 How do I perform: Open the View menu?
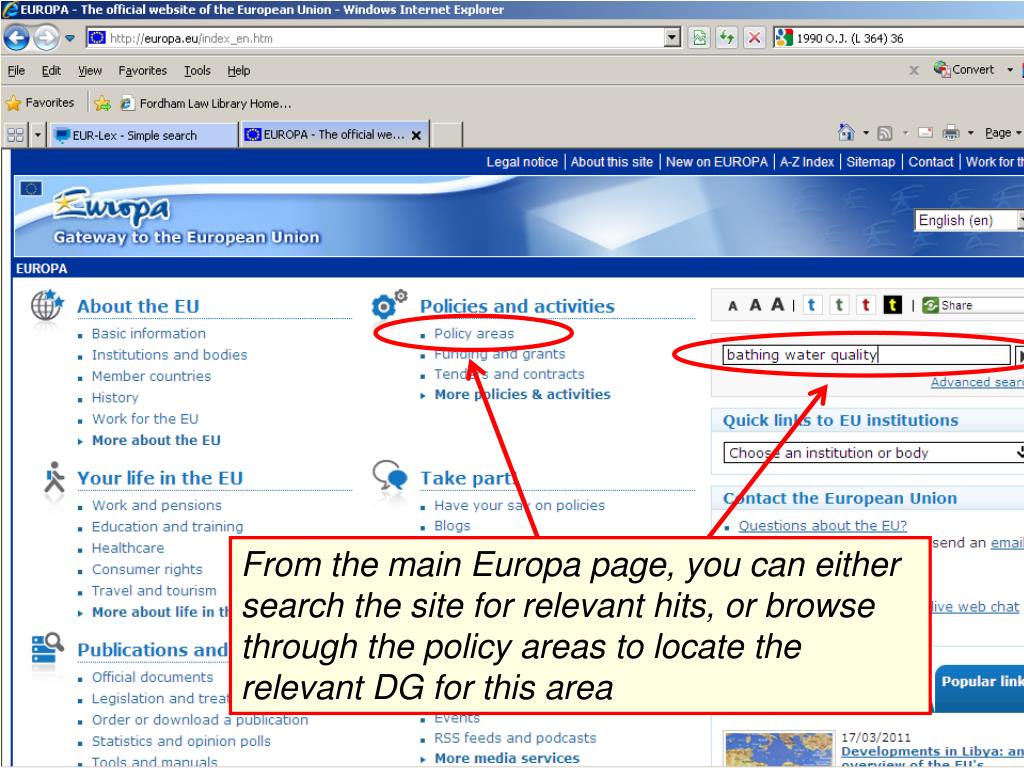click(89, 71)
